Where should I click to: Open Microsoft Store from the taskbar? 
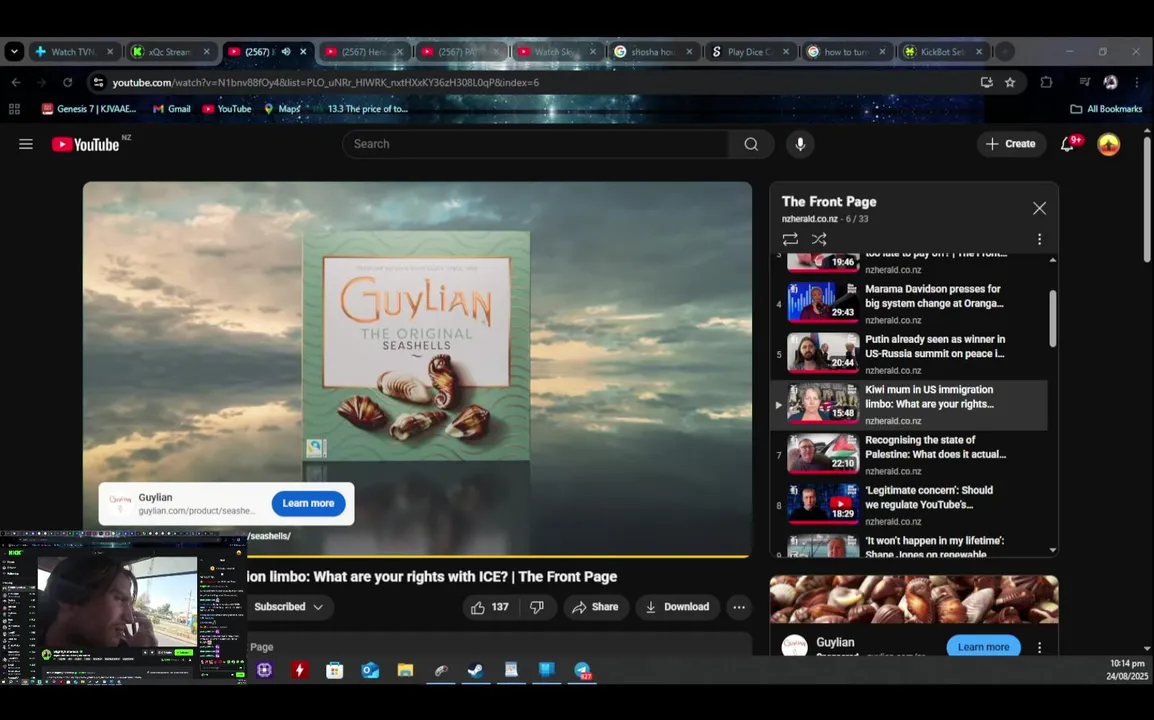334,670
